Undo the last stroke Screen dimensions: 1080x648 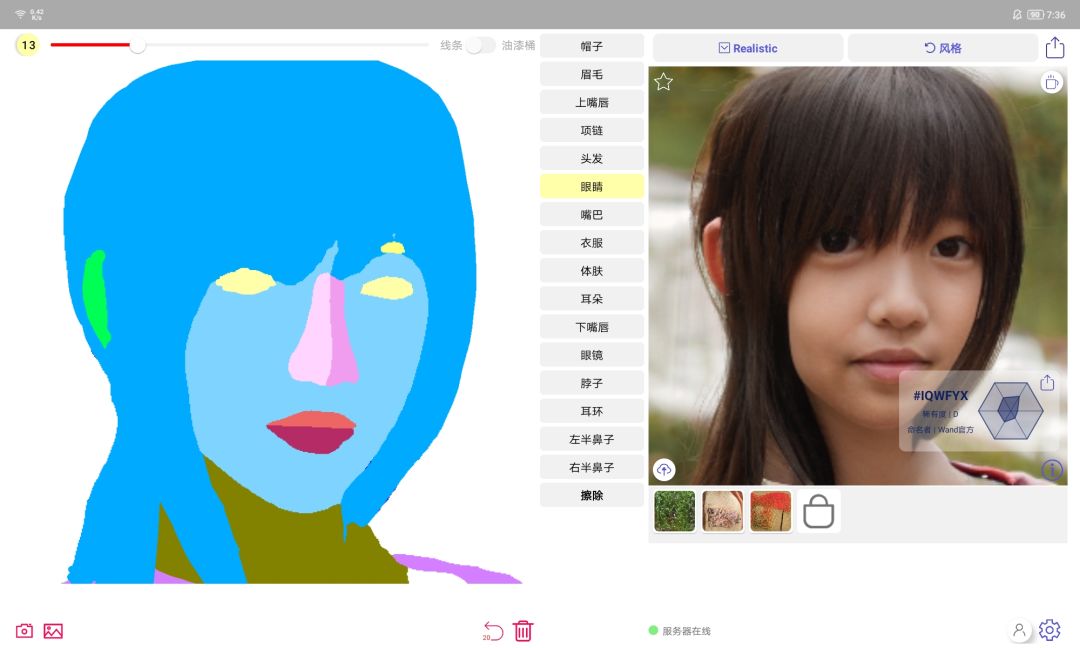tap(493, 631)
